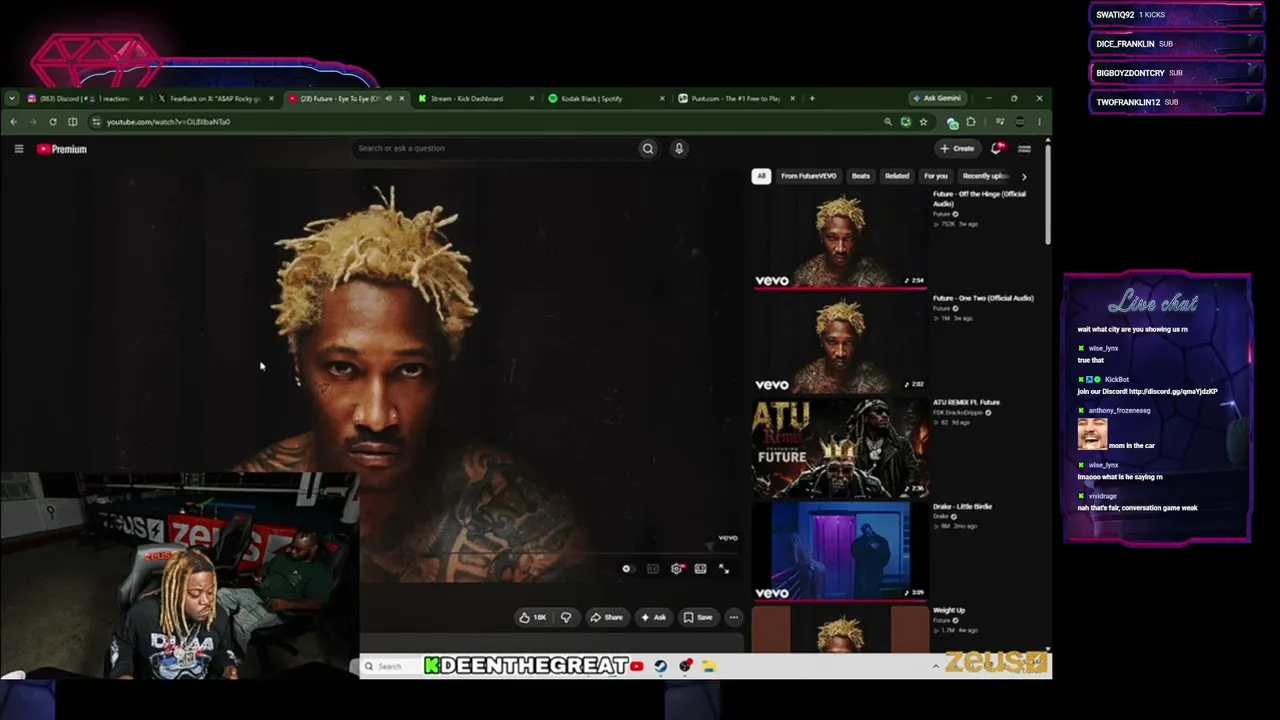Image resolution: width=1280 pixels, height=720 pixels.
Task: Go to YouTube Premium home logo
Action: (x=62, y=149)
